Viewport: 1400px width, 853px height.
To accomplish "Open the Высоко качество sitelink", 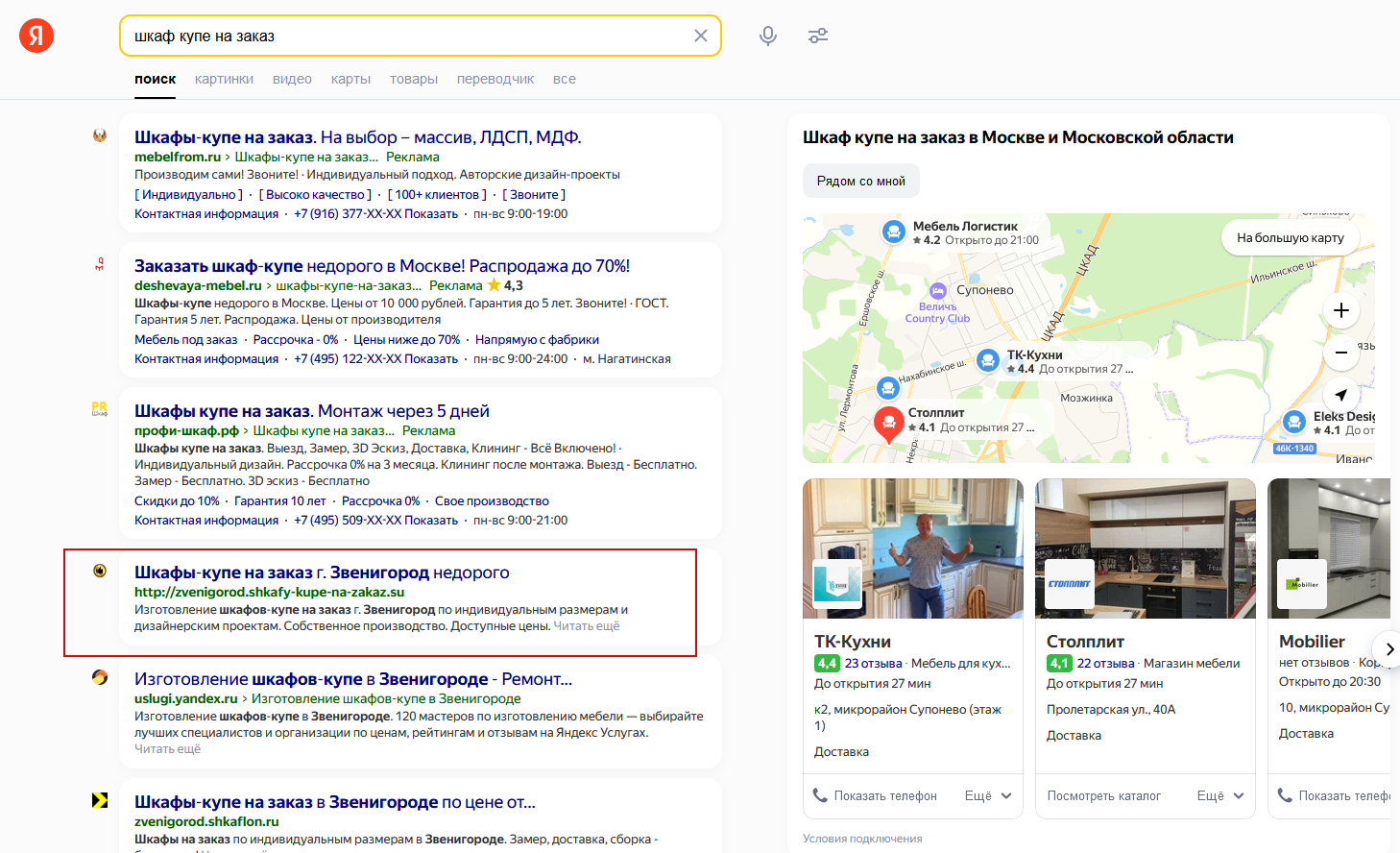I will tap(316, 194).
